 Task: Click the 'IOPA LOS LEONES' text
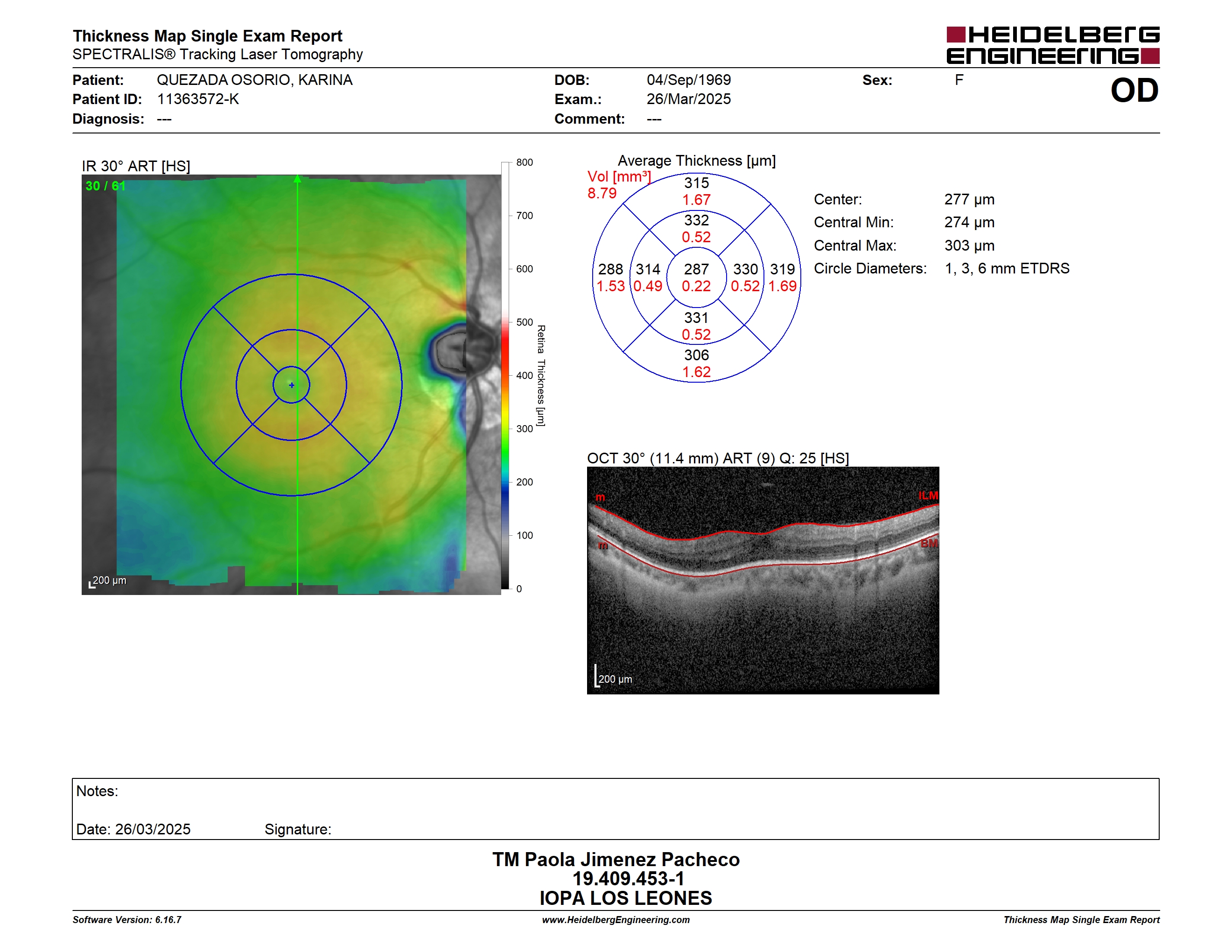tap(626, 898)
